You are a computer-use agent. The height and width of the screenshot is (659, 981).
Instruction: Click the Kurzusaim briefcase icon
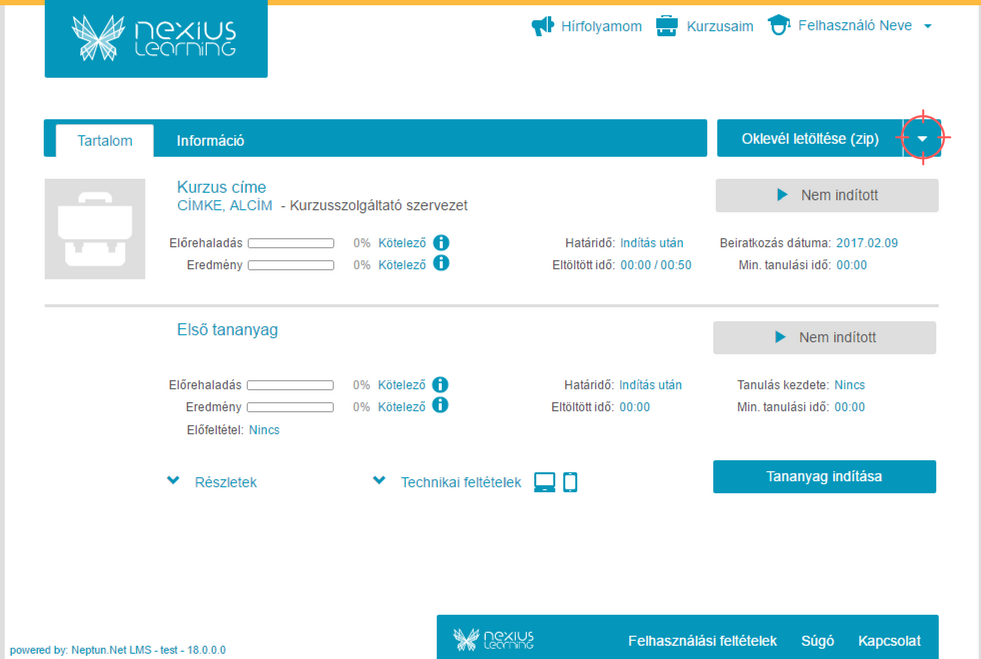667,26
